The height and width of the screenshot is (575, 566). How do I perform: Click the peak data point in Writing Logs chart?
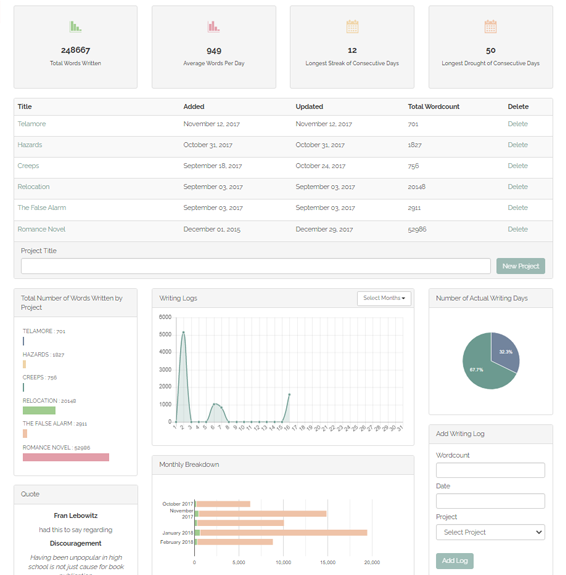[x=183, y=332]
